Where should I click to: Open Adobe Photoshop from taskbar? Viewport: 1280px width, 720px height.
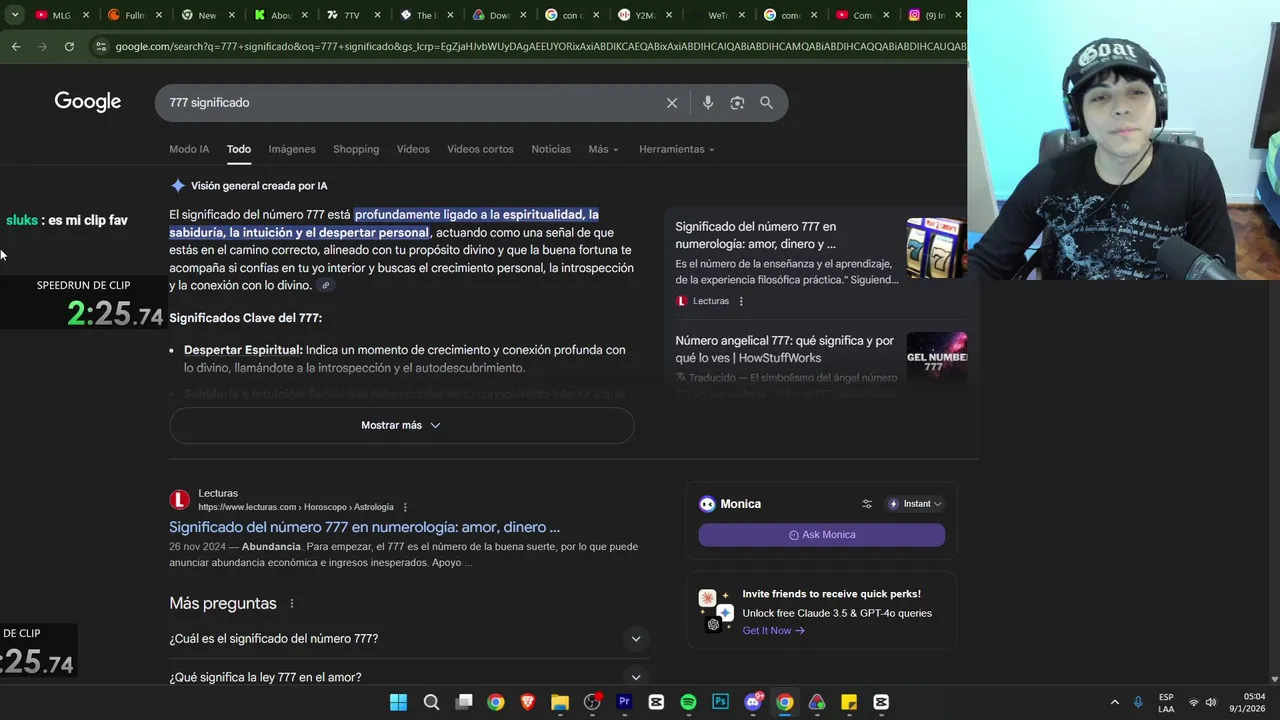point(720,702)
